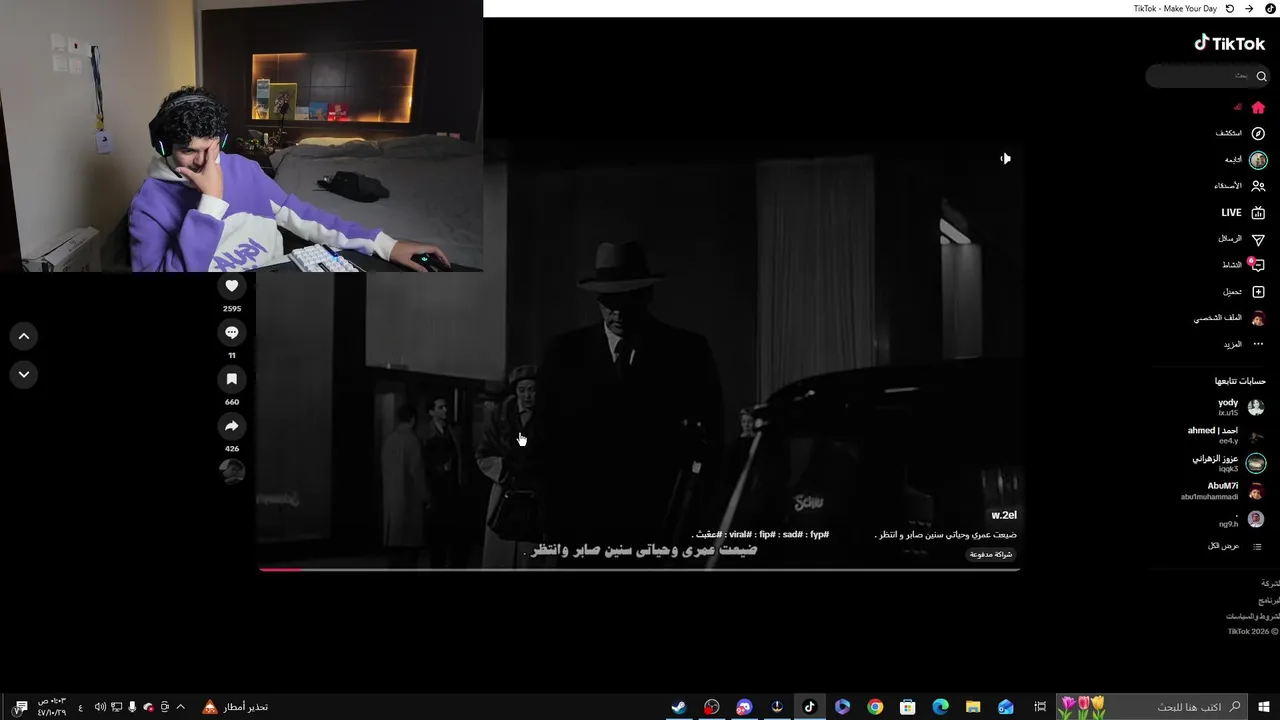
Task: Open the الملف الشخصي (Profile) item
Action: coord(1230,318)
